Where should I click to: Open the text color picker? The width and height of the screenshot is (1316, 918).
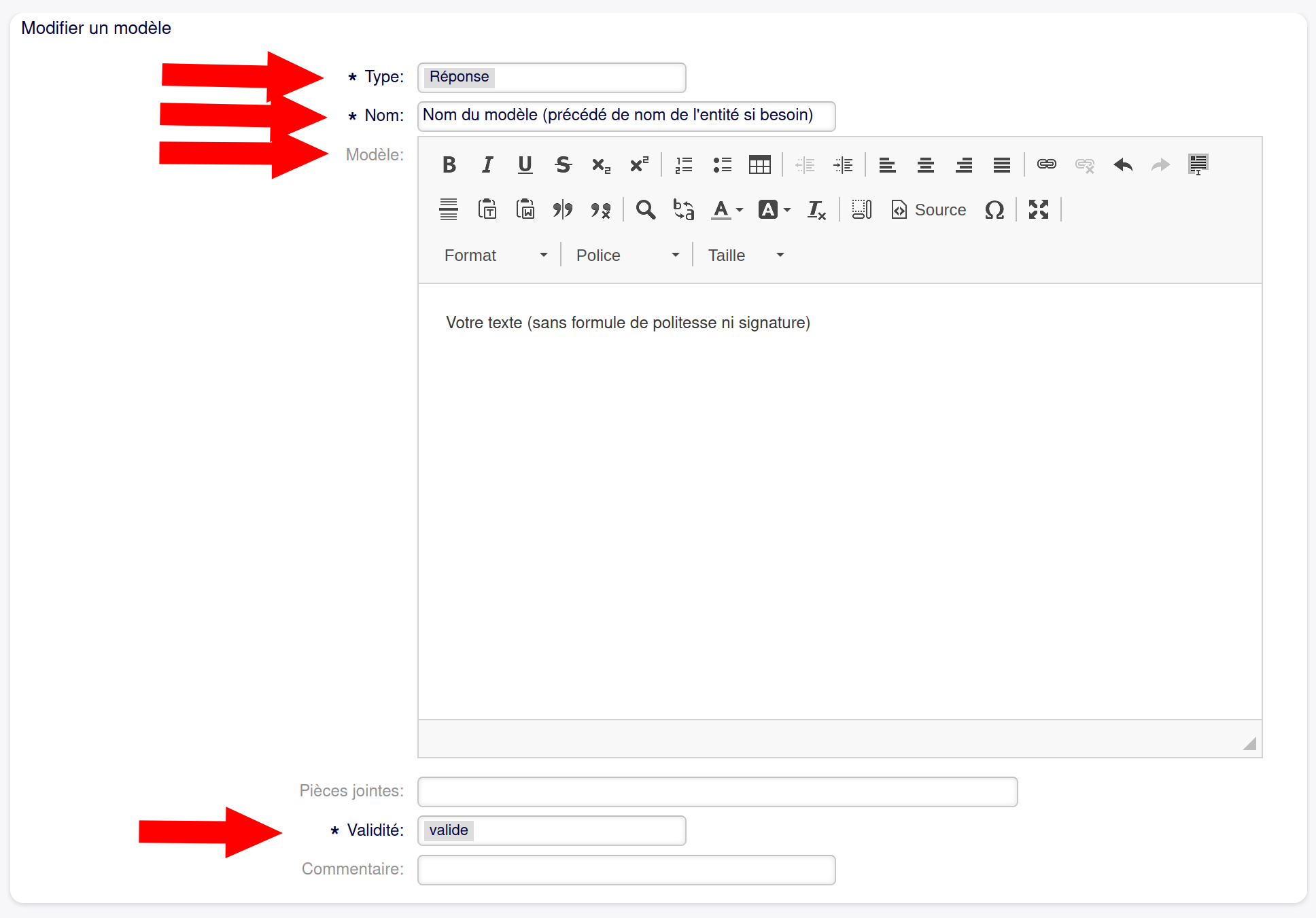pyautogui.click(x=726, y=210)
